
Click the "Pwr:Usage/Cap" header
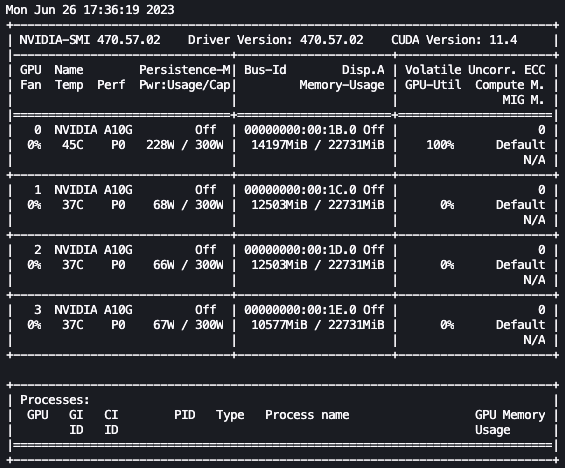pos(185,85)
